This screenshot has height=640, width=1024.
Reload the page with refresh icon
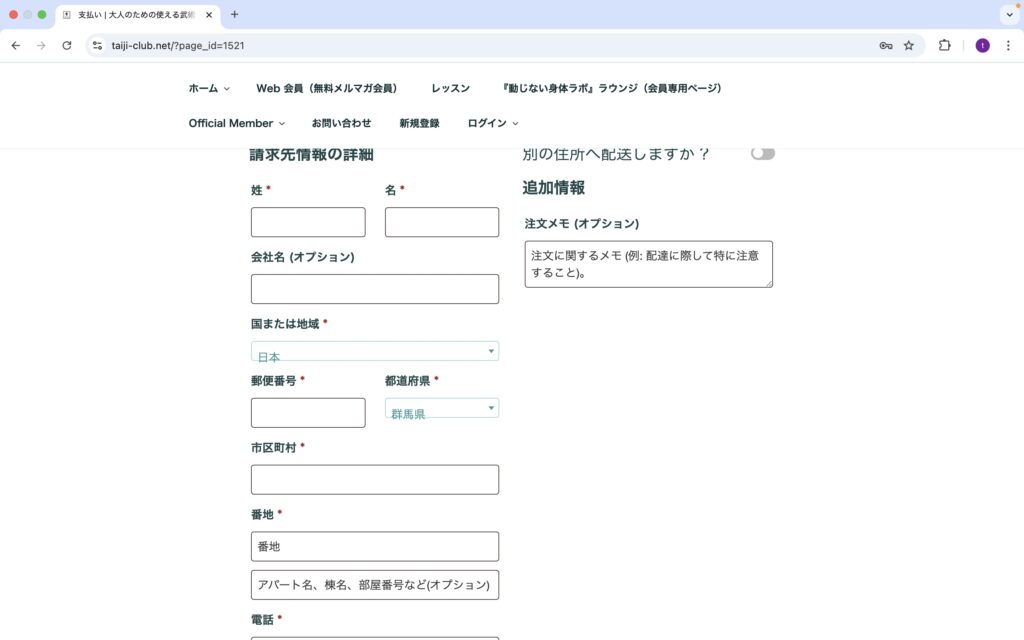point(67,45)
